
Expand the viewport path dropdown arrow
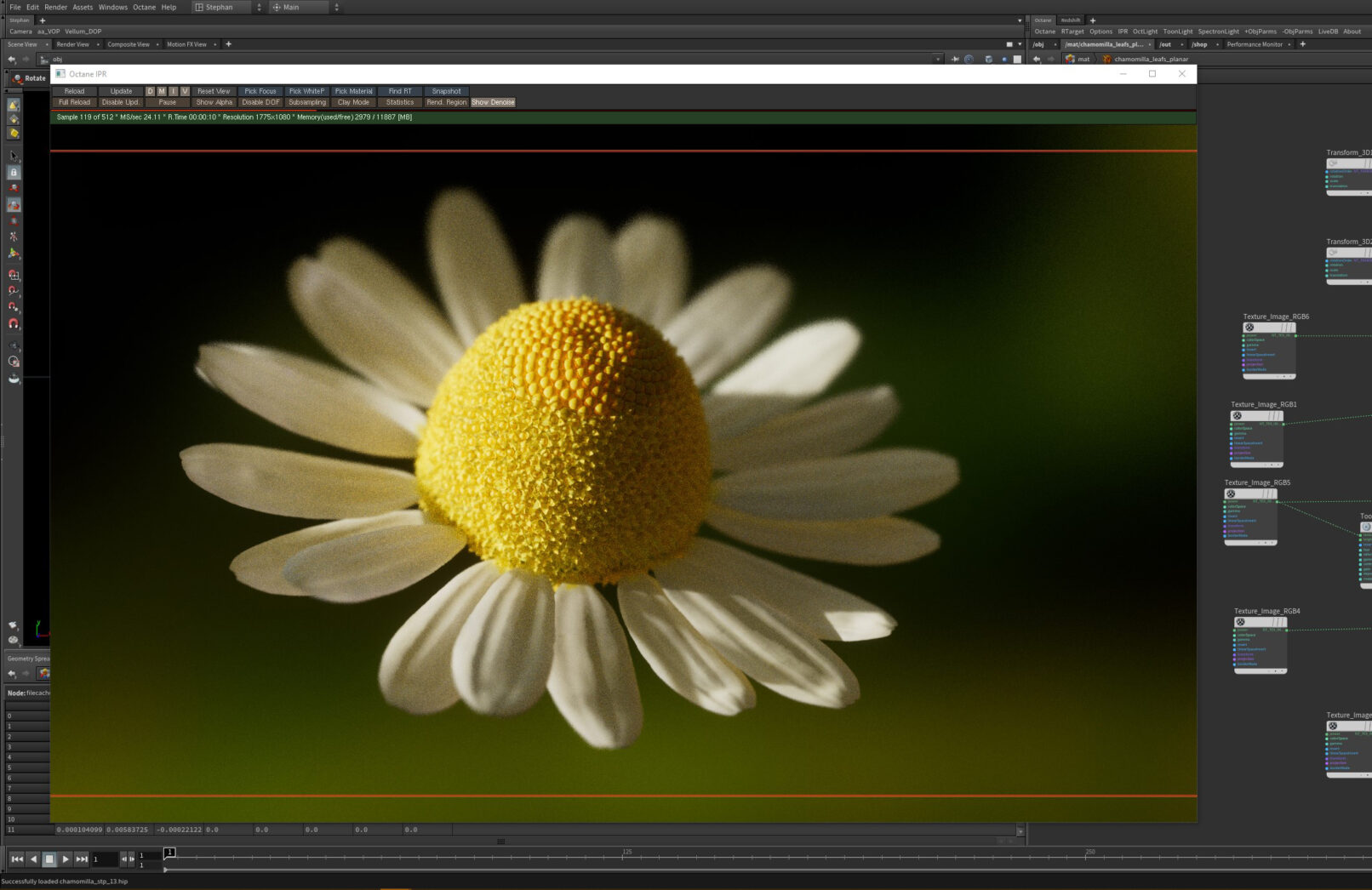pos(938,60)
